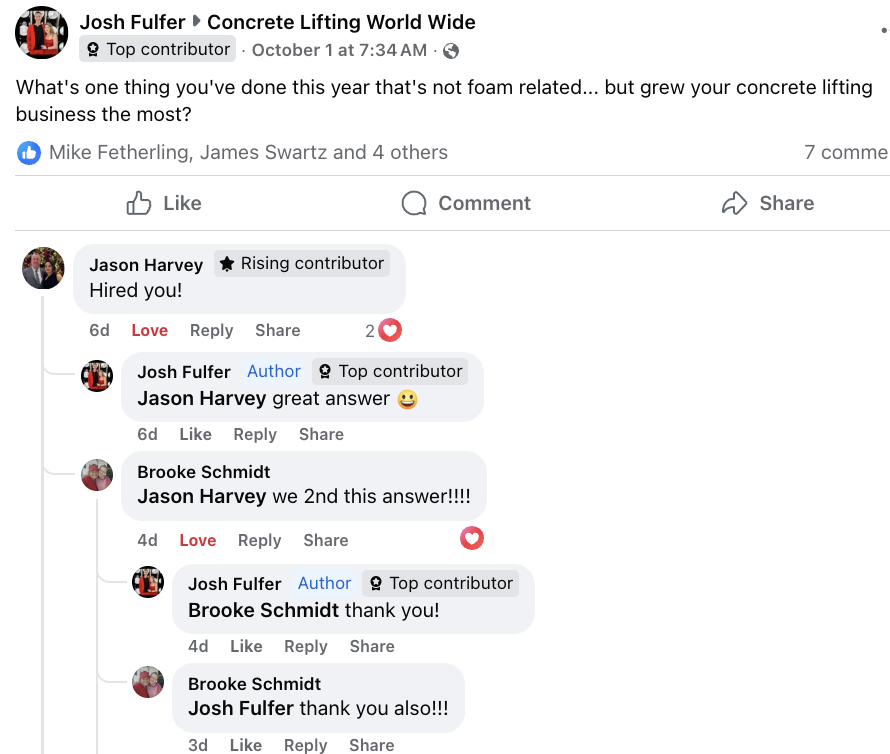Screen dimensions: 890x754
Task: Open the Concrete Lifting World Wide group
Action: pyautogui.click(x=341, y=21)
